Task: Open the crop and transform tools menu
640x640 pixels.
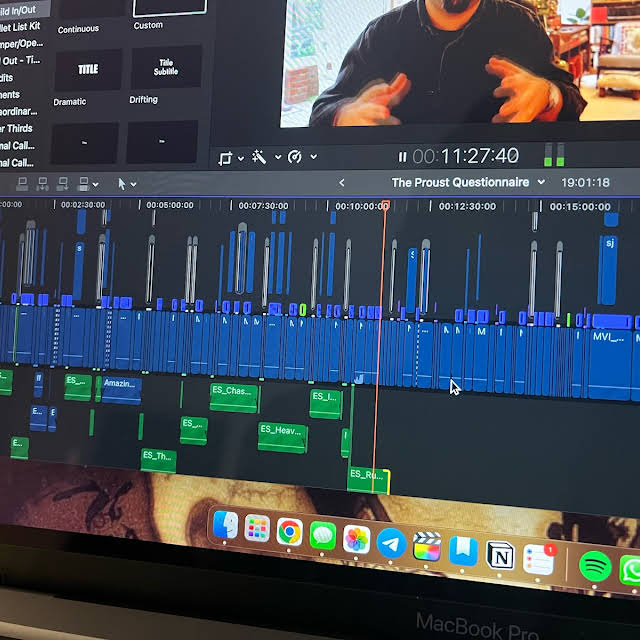Action: tap(229, 158)
